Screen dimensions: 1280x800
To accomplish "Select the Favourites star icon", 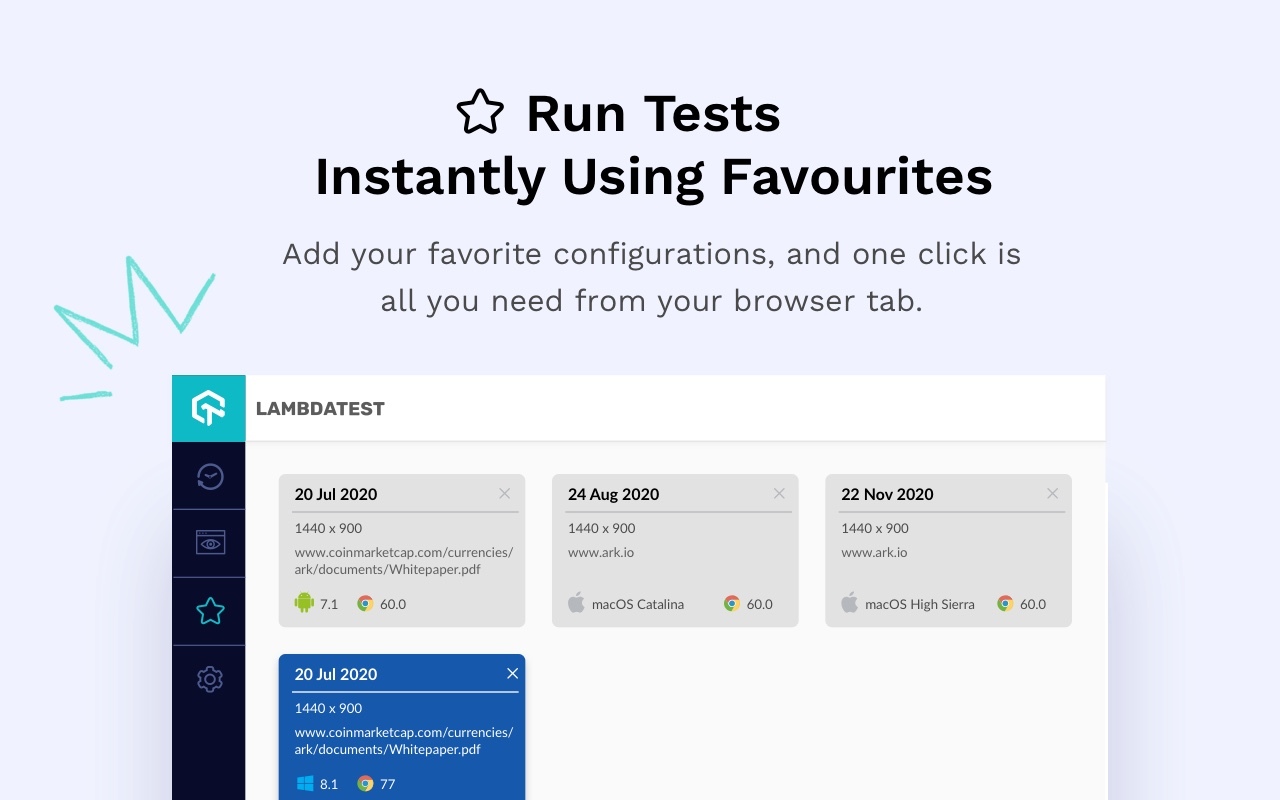I will click(x=209, y=611).
